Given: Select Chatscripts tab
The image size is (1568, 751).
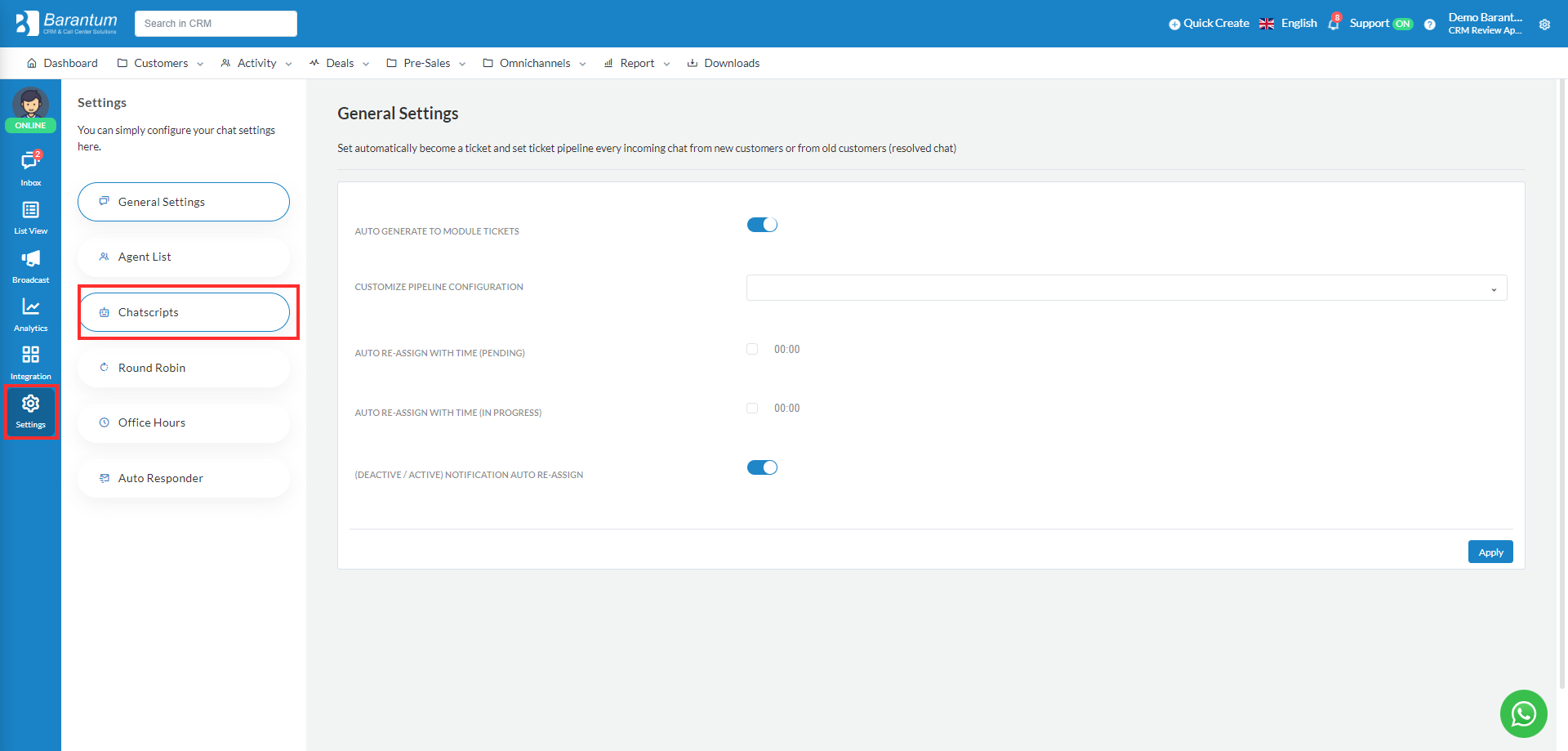Looking at the screenshot, I should (184, 312).
